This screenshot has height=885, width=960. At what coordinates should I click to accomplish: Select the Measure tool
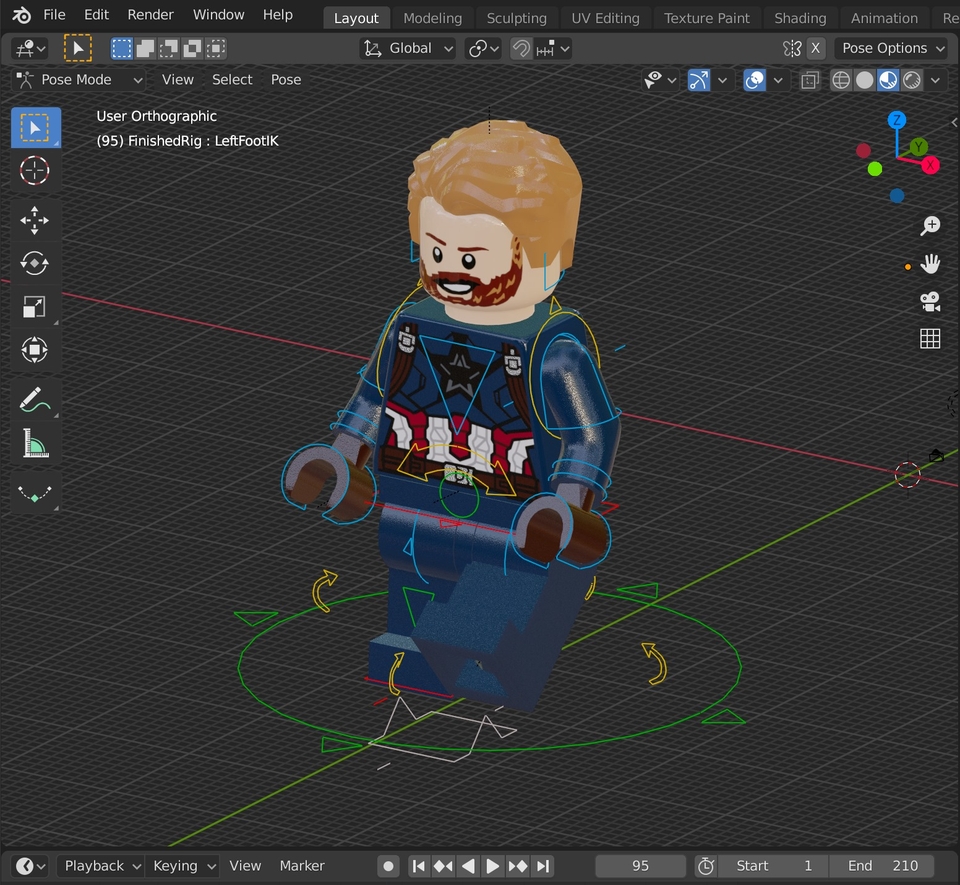click(x=35, y=444)
